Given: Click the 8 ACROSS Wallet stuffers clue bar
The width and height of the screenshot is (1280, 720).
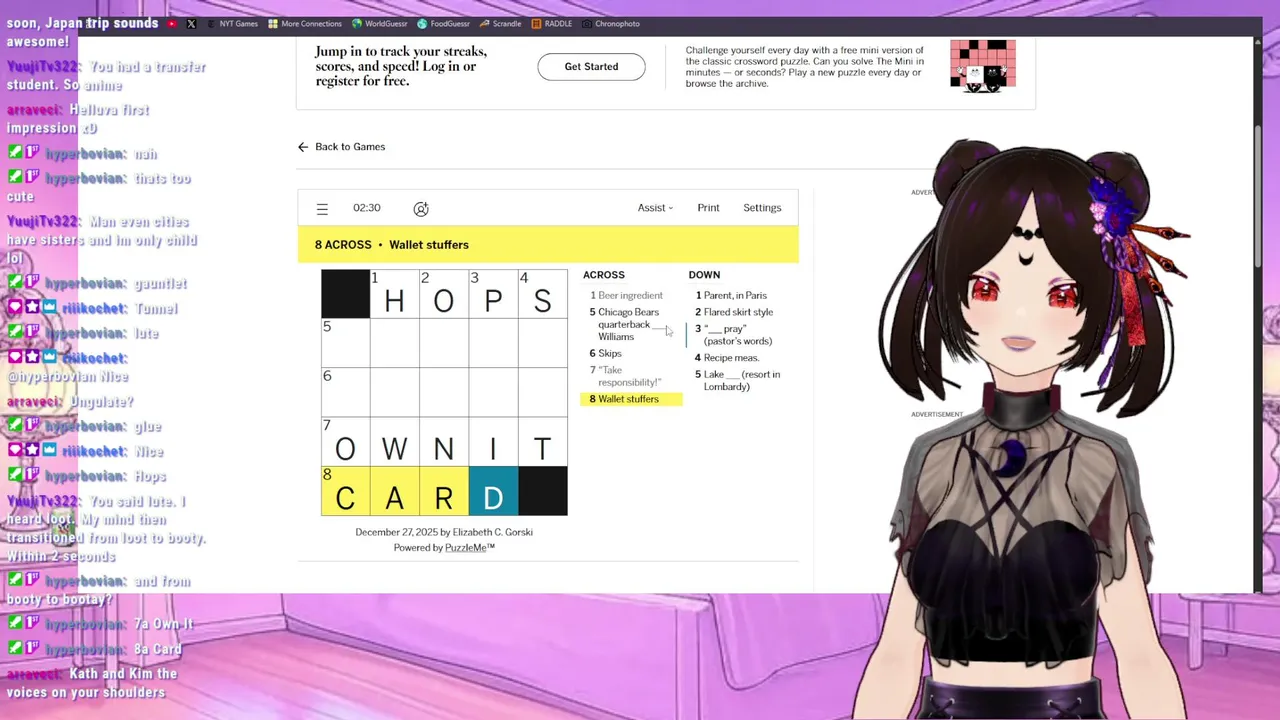Looking at the screenshot, I should (548, 244).
